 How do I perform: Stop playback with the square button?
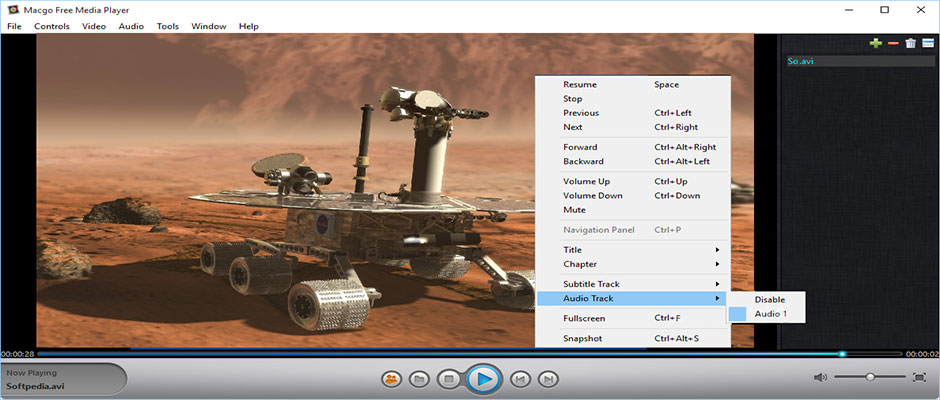(x=448, y=379)
